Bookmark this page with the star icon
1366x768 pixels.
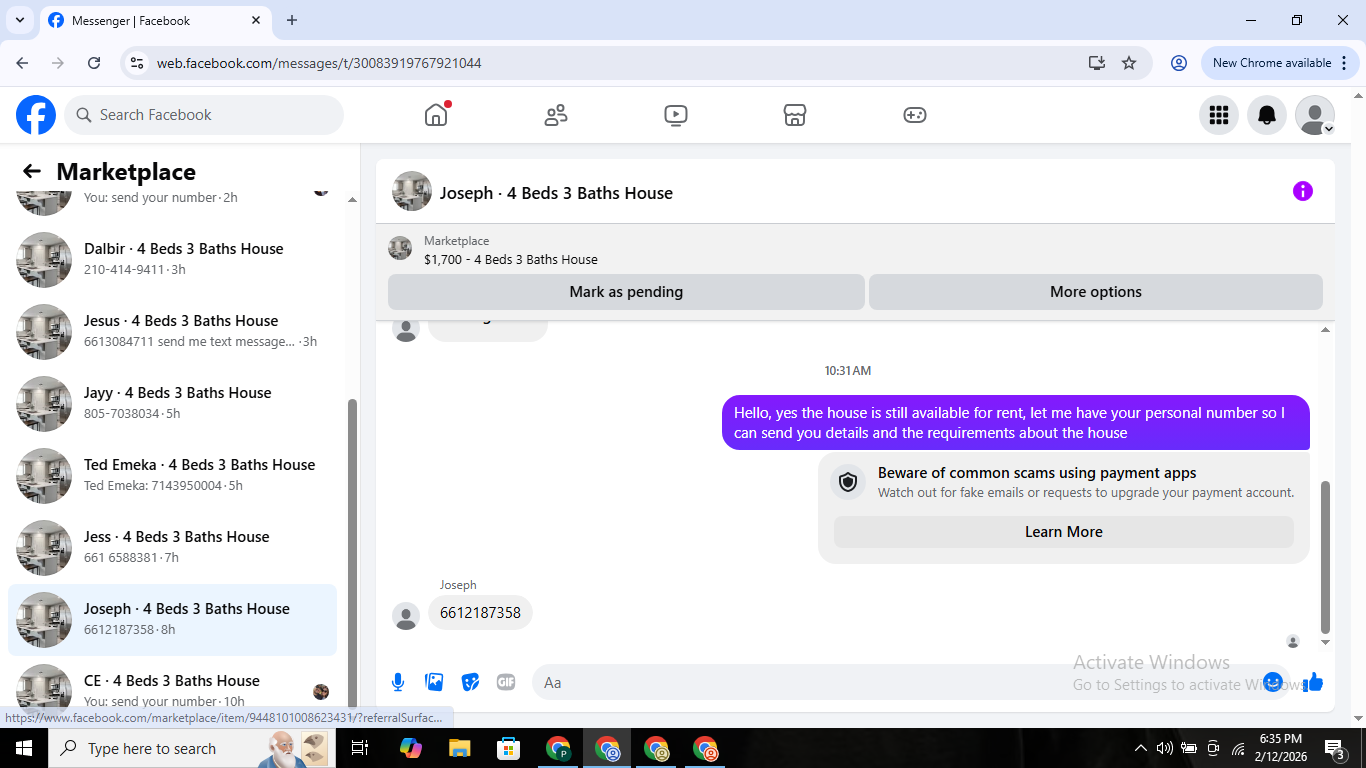[1129, 63]
